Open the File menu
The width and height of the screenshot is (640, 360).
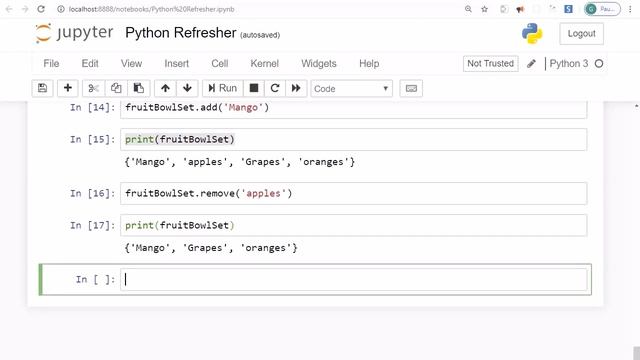click(x=51, y=64)
